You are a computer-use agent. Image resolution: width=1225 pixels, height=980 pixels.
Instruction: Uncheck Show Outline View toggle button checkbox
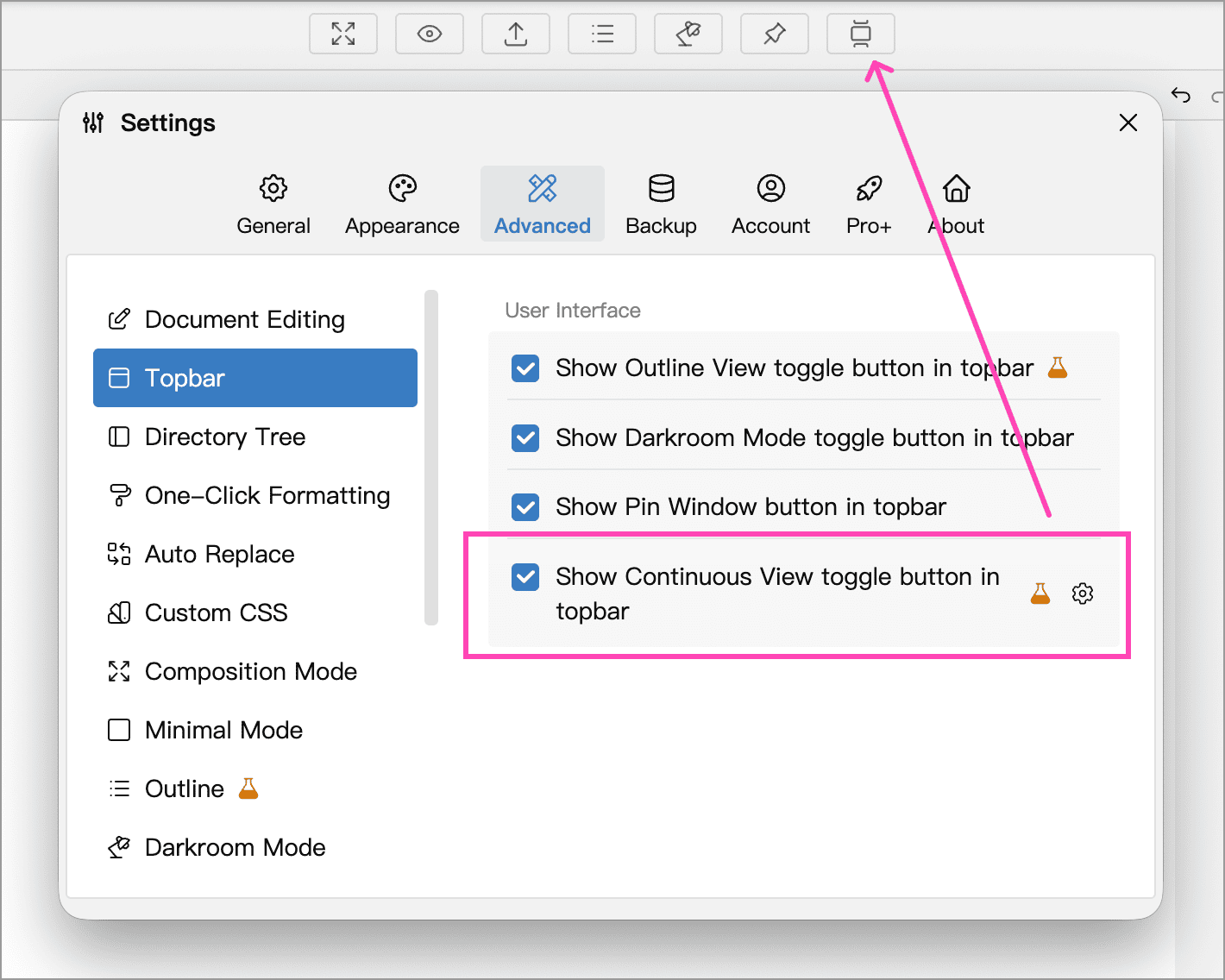(525, 368)
